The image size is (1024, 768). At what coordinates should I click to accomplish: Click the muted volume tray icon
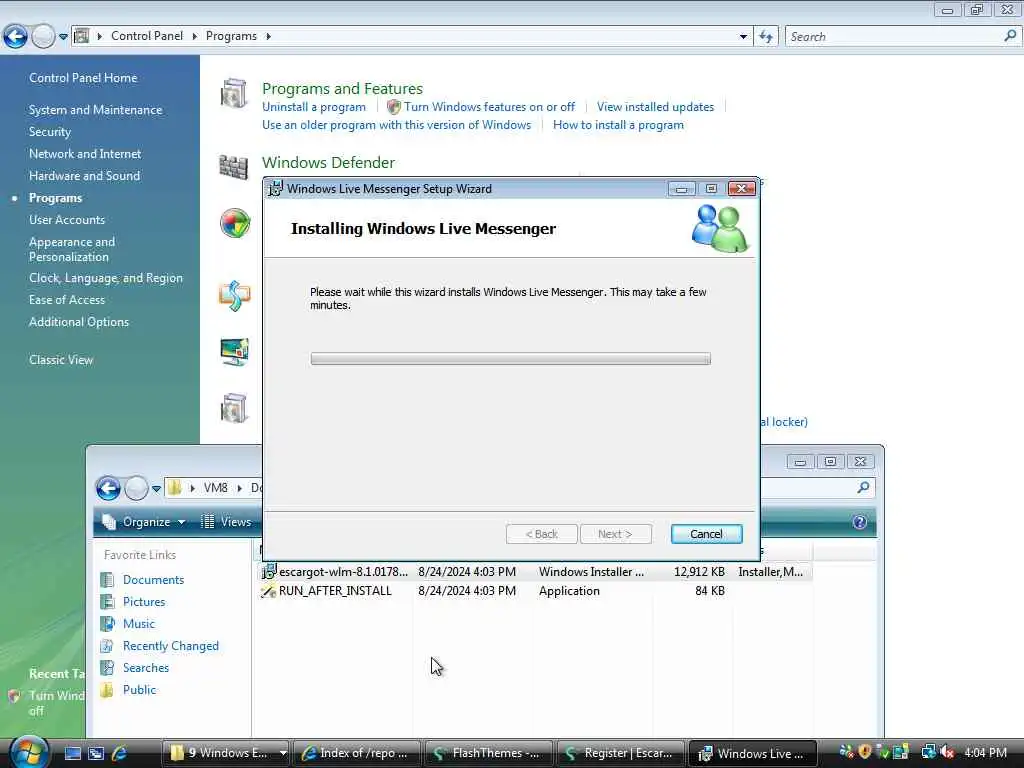(x=948, y=752)
